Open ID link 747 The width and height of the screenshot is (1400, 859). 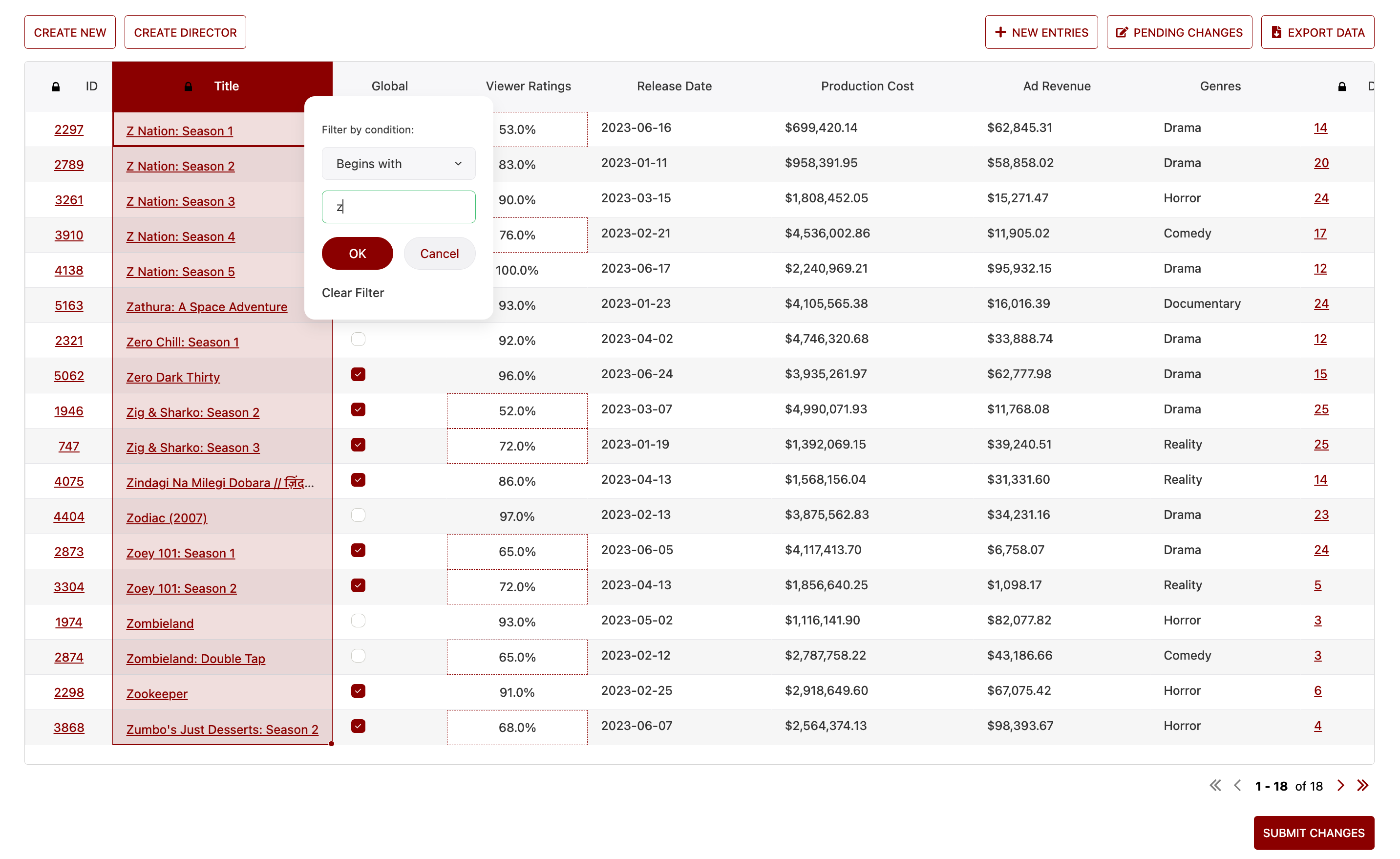(x=69, y=446)
